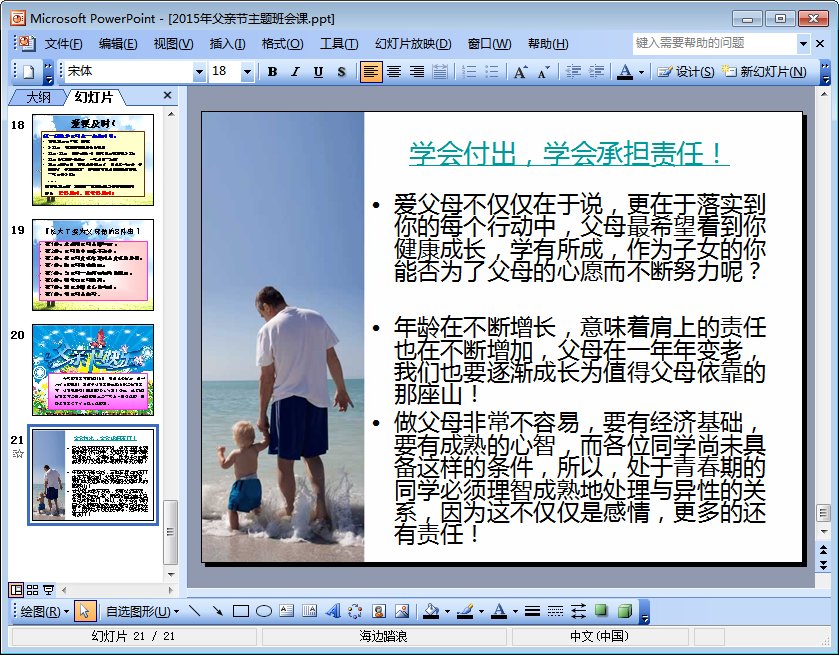Screen dimensions: 839x655
Task: Decrease the font size
Action: pos(544,72)
